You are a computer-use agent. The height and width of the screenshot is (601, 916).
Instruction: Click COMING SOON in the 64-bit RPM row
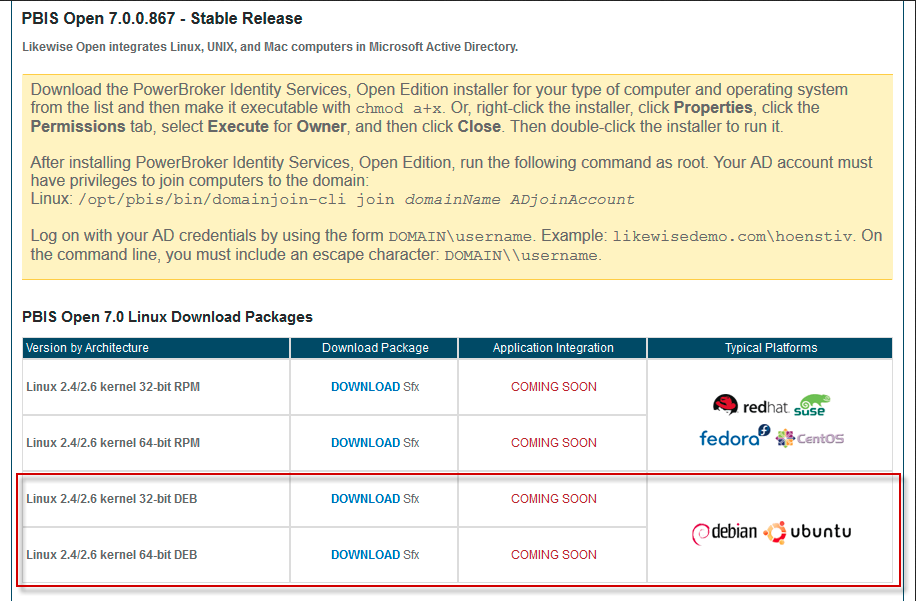[x=554, y=443]
